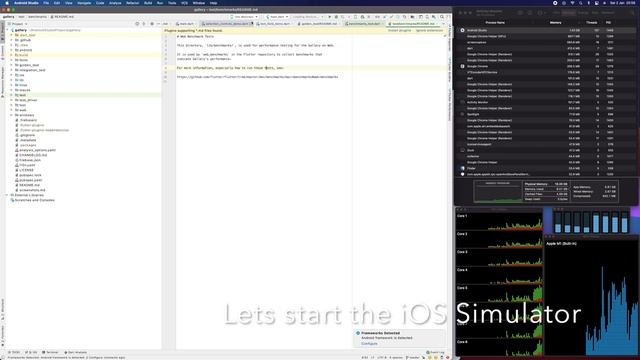The height and width of the screenshot is (360, 640).
Task: Hide the Project panel with minus icon
Action: pos(158,24)
